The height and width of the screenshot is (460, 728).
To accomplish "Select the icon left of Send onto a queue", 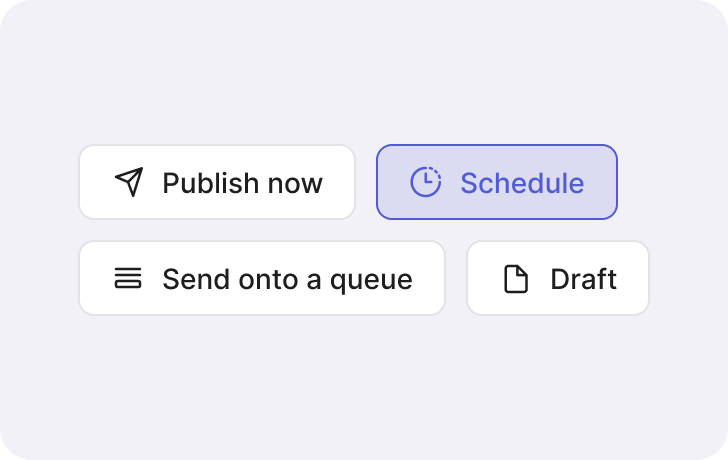I will coord(128,278).
